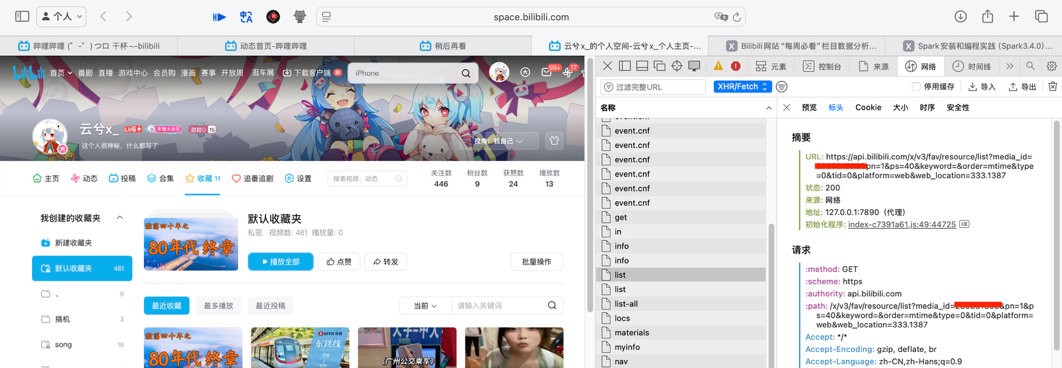Image resolution: width=1062 pixels, height=368 pixels.
Task: Open the 追番追剧 profile tab
Action: [x=252, y=178]
